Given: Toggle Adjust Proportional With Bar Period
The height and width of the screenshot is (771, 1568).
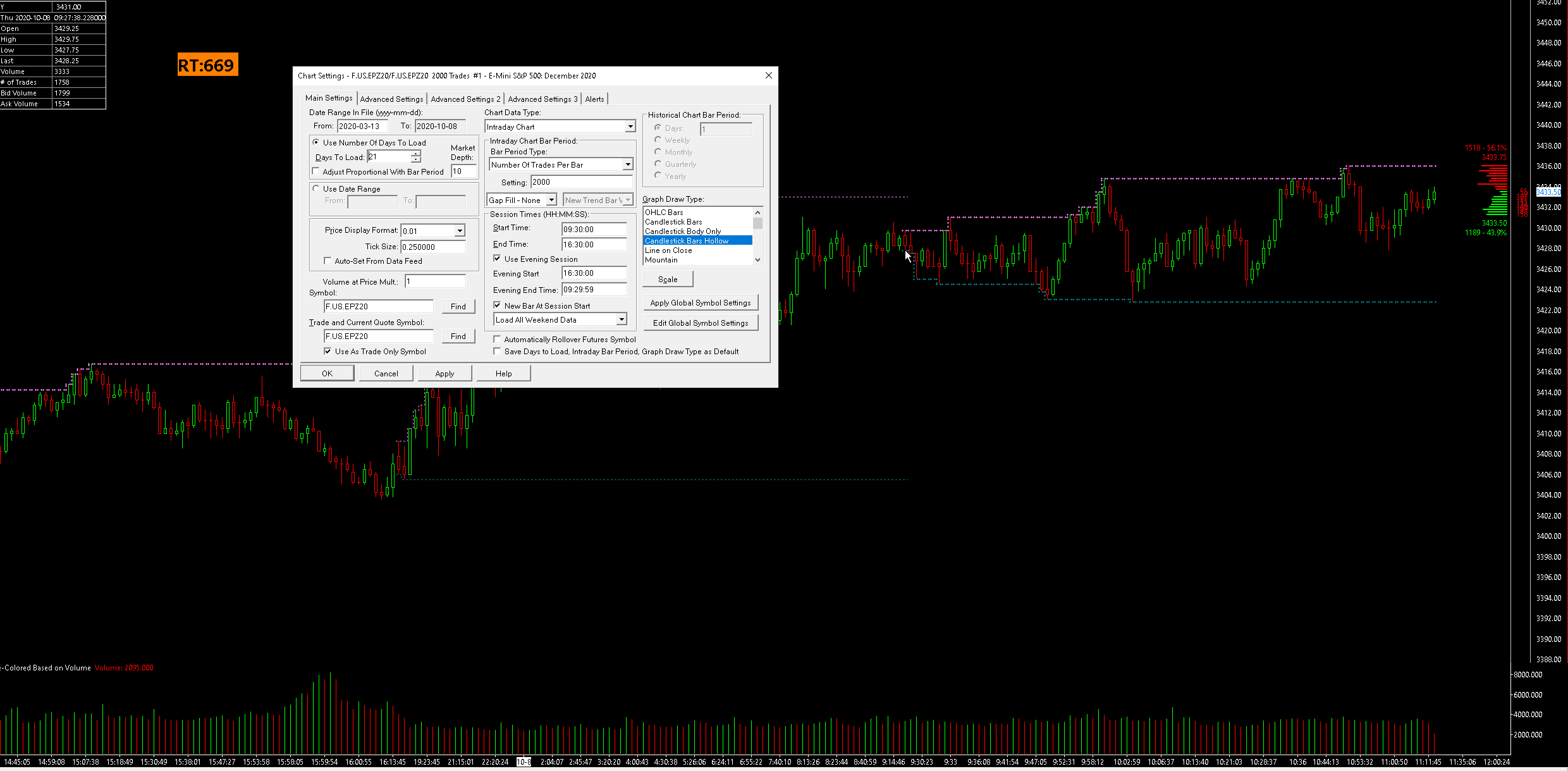Looking at the screenshot, I should click(315, 171).
